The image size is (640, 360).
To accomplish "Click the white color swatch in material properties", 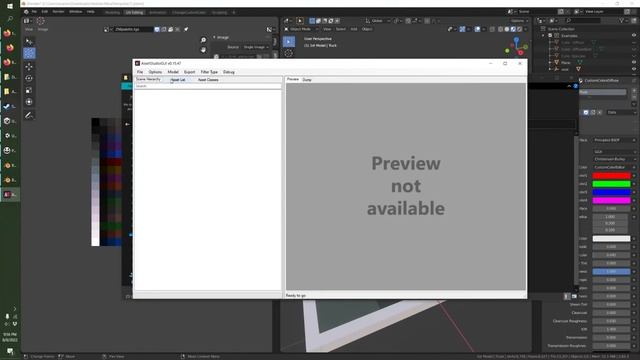I will click(x=611, y=239).
